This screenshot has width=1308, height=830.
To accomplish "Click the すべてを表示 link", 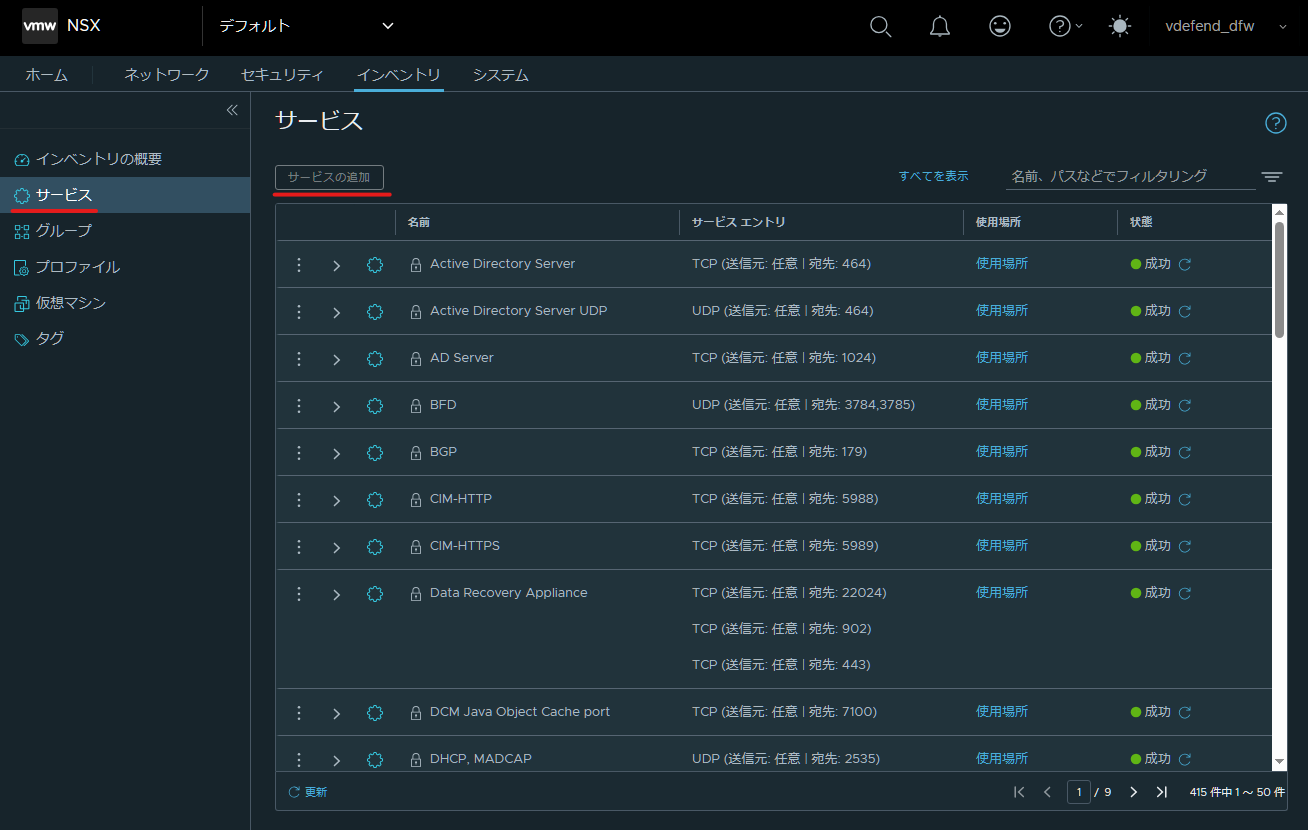I will point(933,176).
